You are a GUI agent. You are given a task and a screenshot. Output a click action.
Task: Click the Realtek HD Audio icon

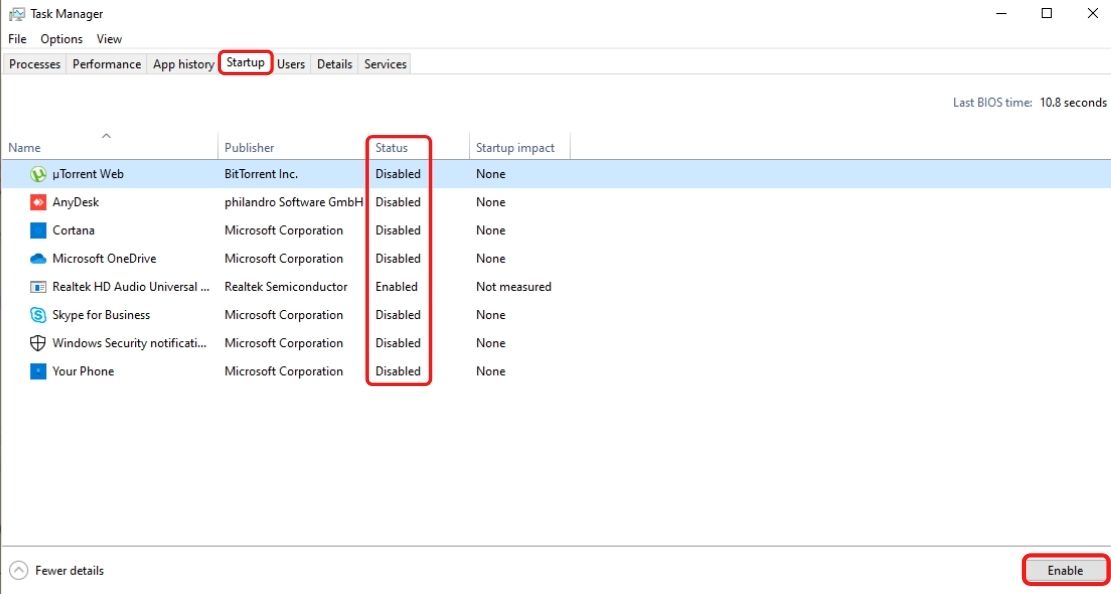coord(39,287)
